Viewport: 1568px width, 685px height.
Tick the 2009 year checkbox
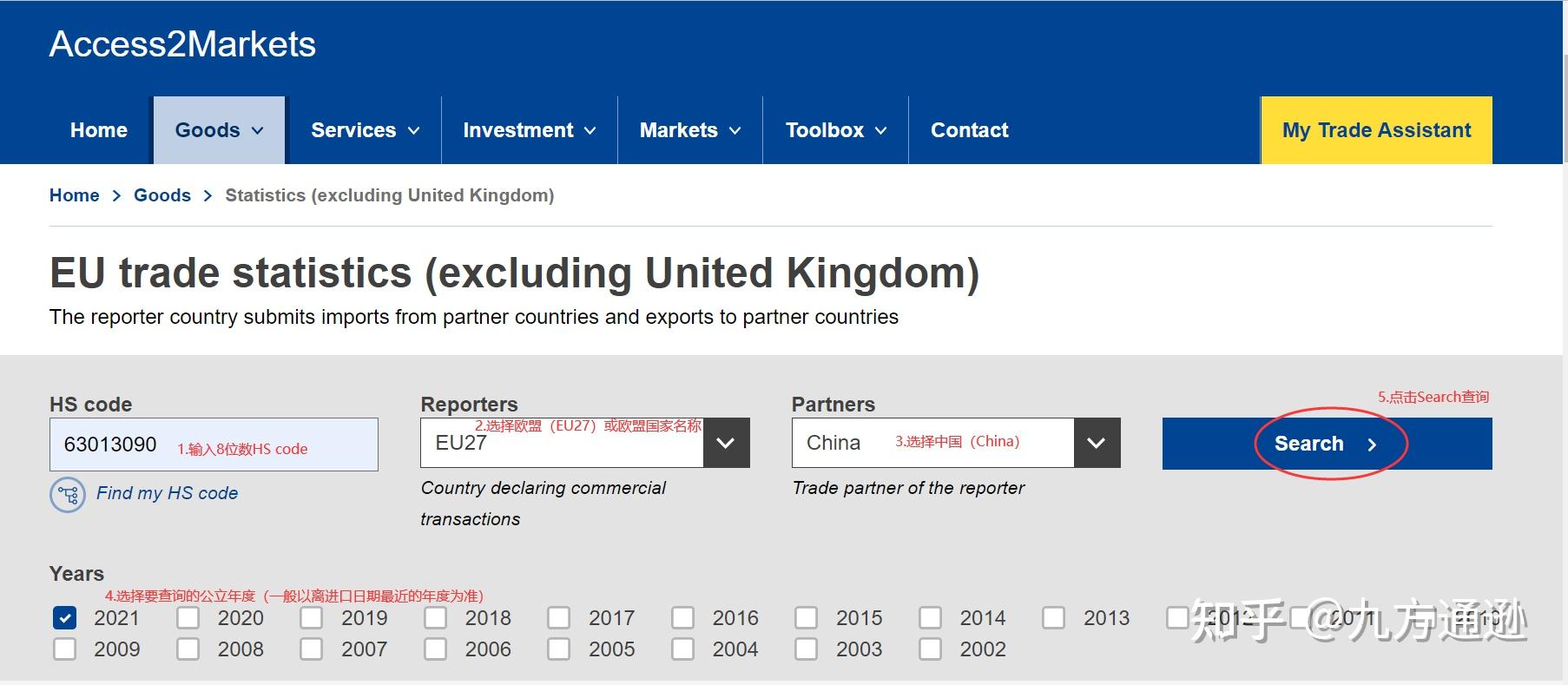pyautogui.click(x=65, y=649)
